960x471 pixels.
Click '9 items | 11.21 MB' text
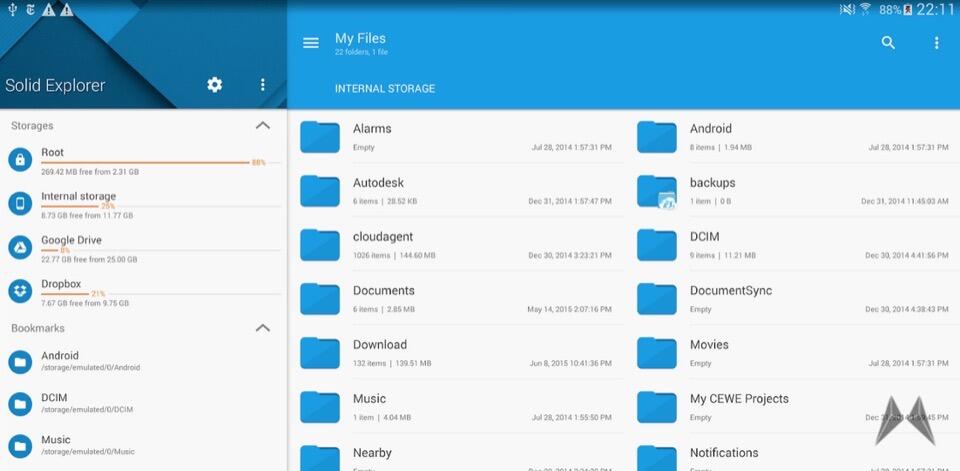(722, 255)
